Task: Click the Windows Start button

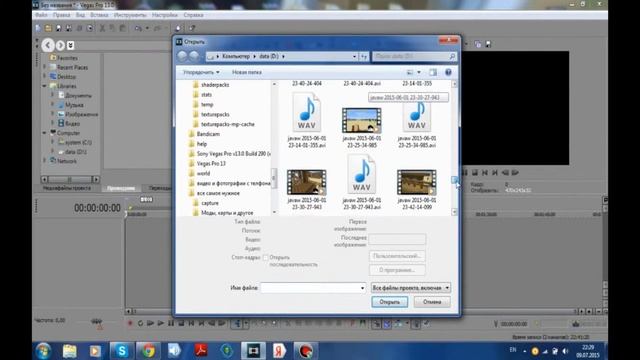Action: [x=43, y=351]
